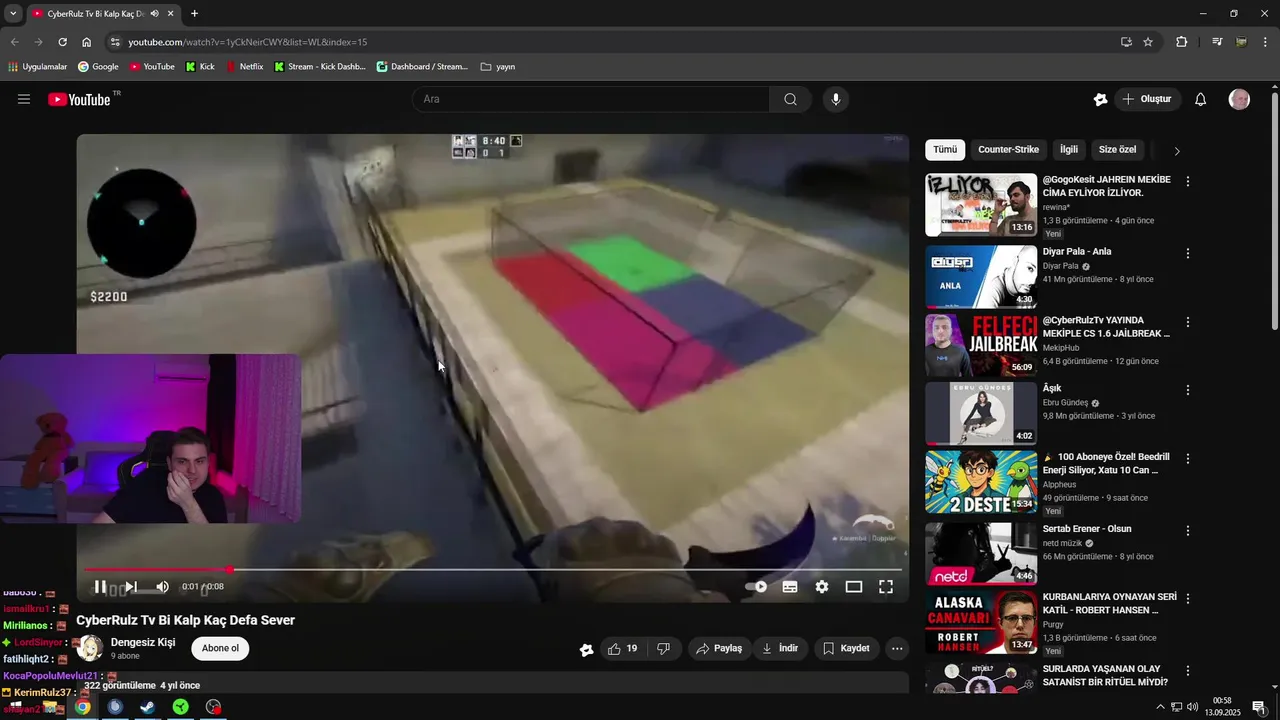Open the Chrome three-dot menu
The image size is (1280, 720).
click(x=1265, y=42)
